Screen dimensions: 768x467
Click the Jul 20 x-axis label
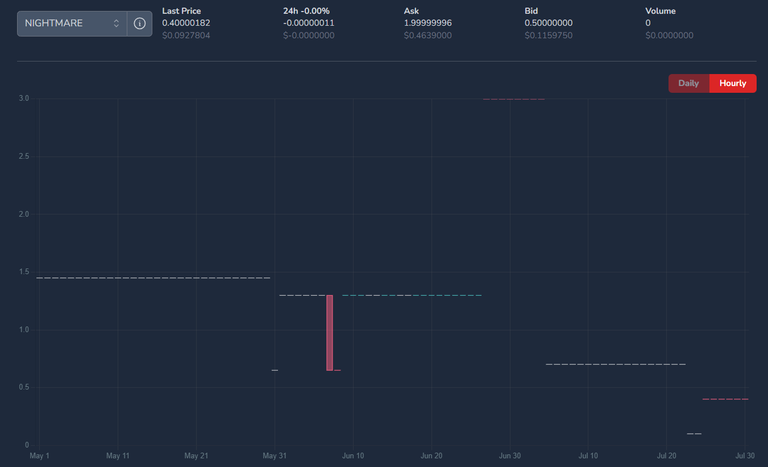(x=667, y=456)
